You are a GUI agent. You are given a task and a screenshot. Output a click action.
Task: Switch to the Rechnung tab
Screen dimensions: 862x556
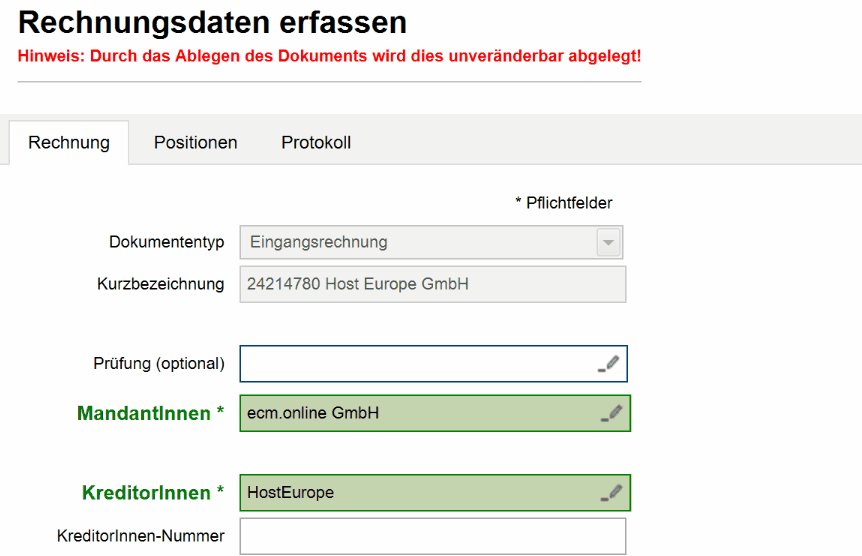[69, 142]
